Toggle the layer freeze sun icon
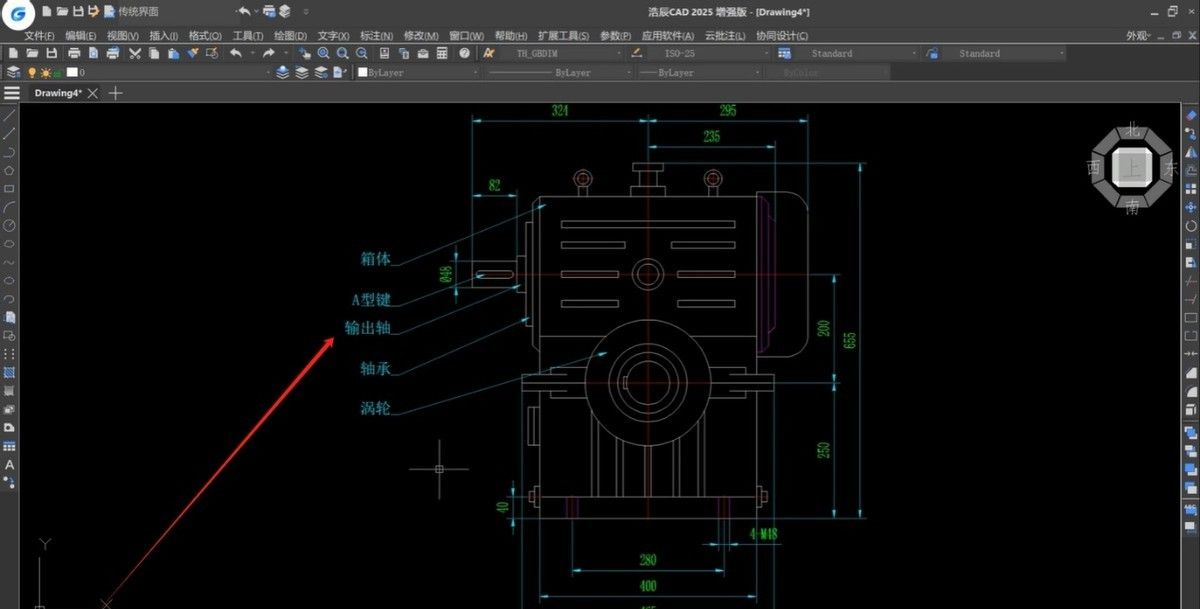The height and width of the screenshot is (609, 1200). click(x=46, y=73)
